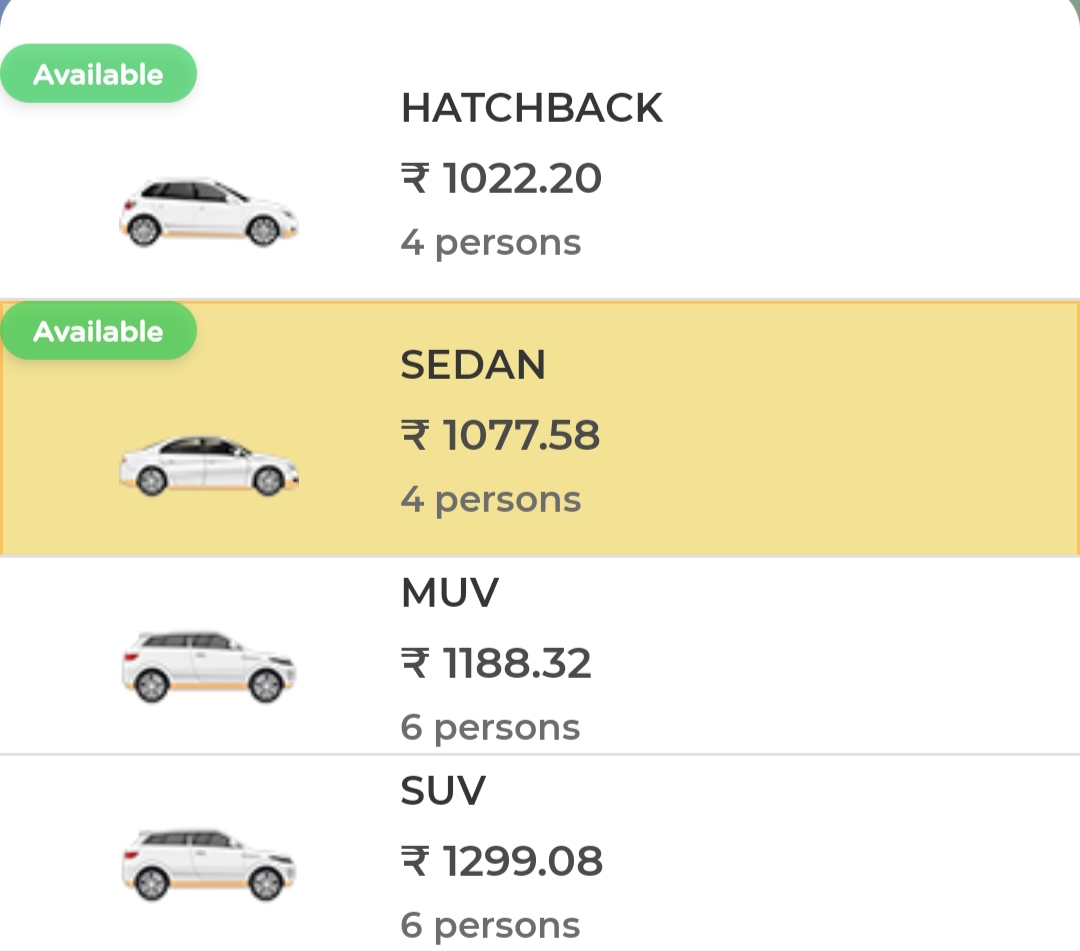
Task: Tap the Available badge above the sedan
Action: [x=98, y=331]
